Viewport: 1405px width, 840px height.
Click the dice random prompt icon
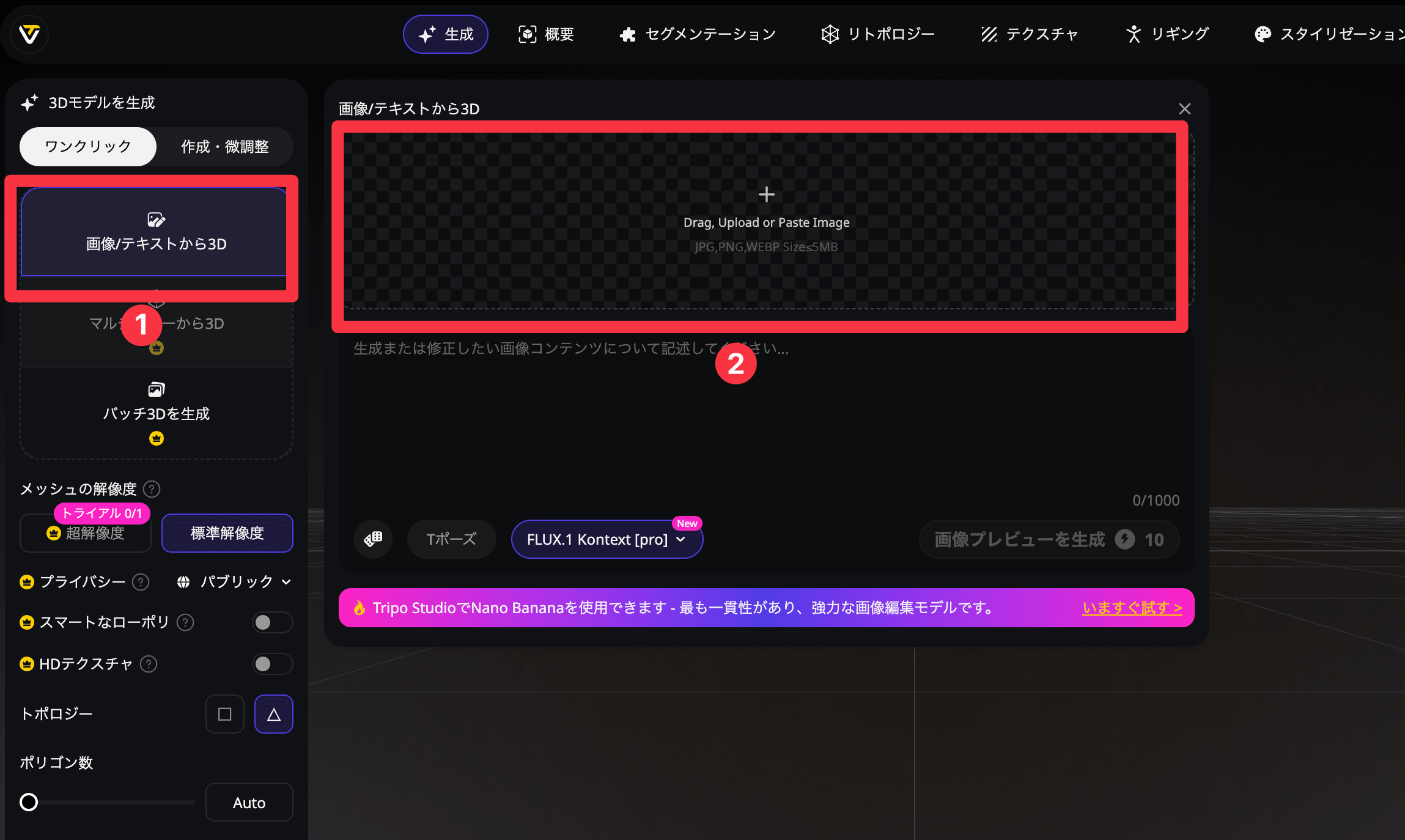point(373,539)
